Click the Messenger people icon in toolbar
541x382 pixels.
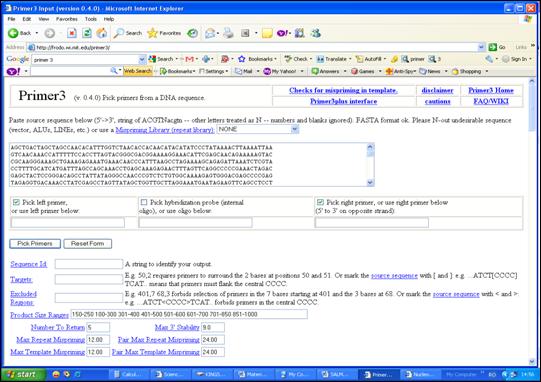click(x=316, y=33)
